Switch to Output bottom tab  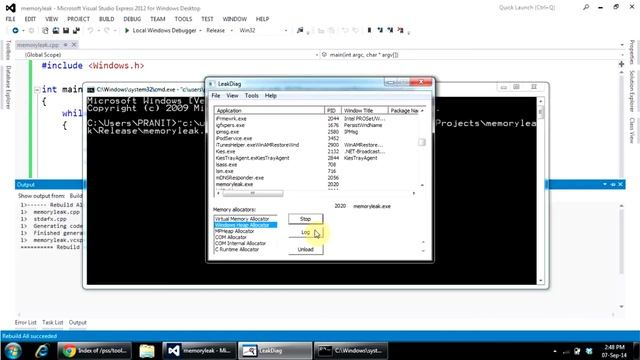tap(78, 322)
